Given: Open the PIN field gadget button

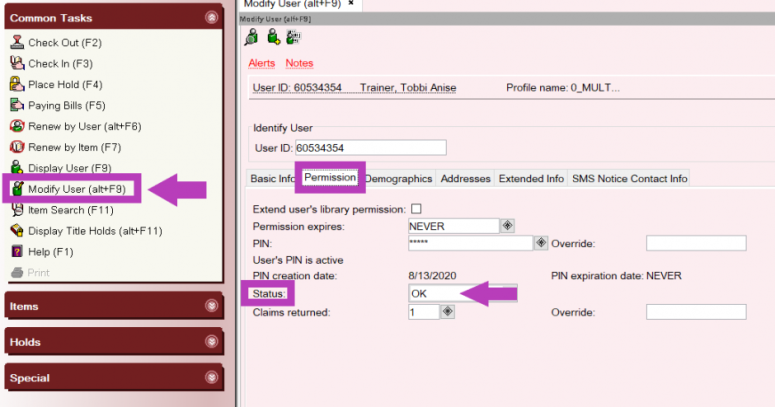Looking at the screenshot, I should click(x=541, y=242).
